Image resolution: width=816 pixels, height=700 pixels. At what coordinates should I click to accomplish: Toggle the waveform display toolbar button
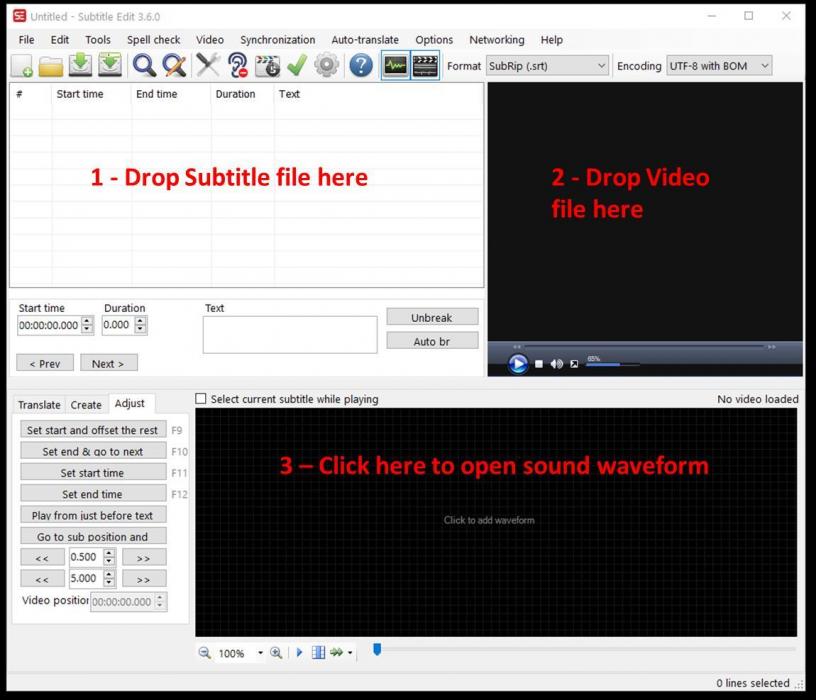tap(396, 66)
